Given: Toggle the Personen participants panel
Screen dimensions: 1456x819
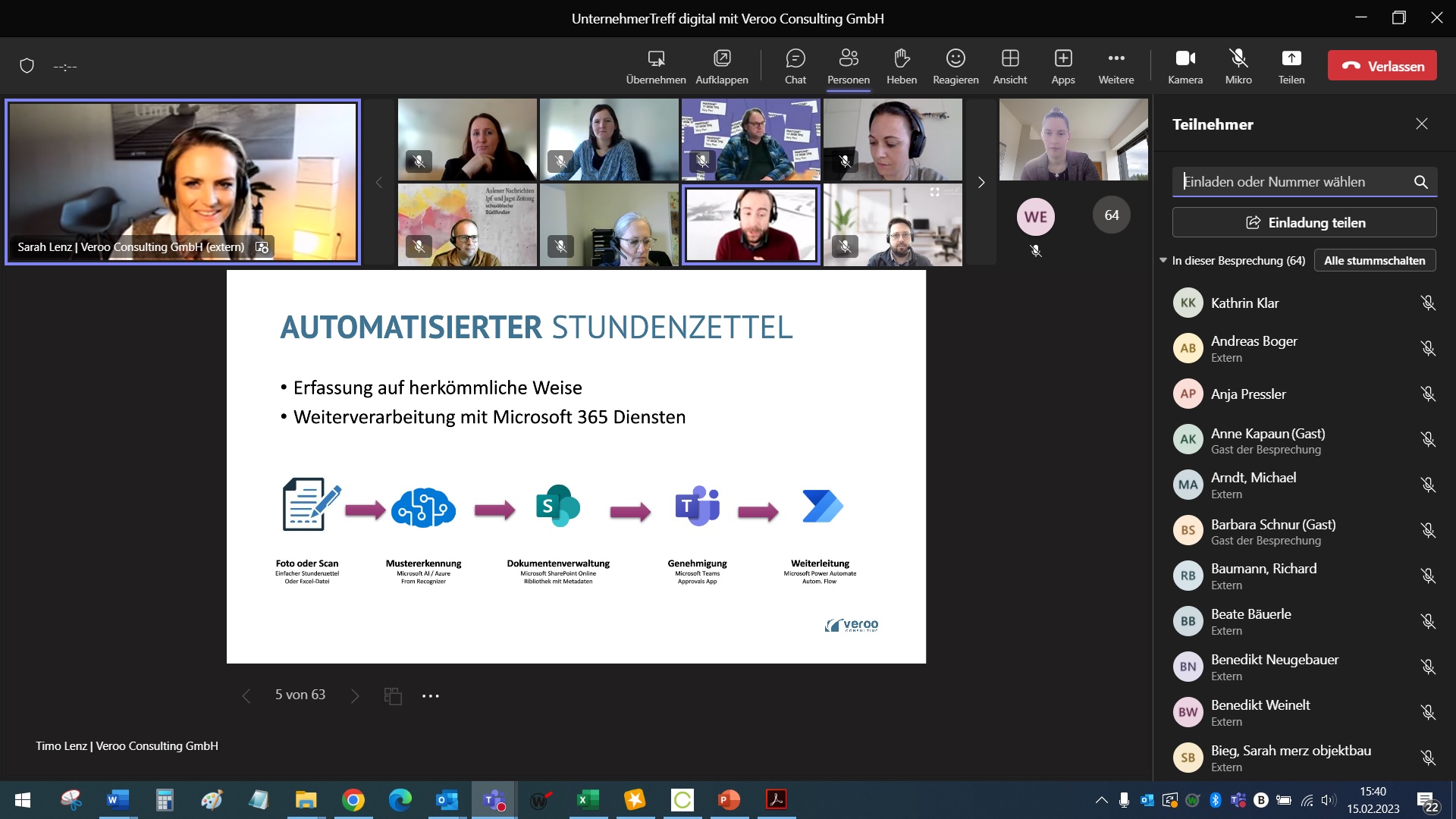Looking at the screenshot, I should click(848, 66).
